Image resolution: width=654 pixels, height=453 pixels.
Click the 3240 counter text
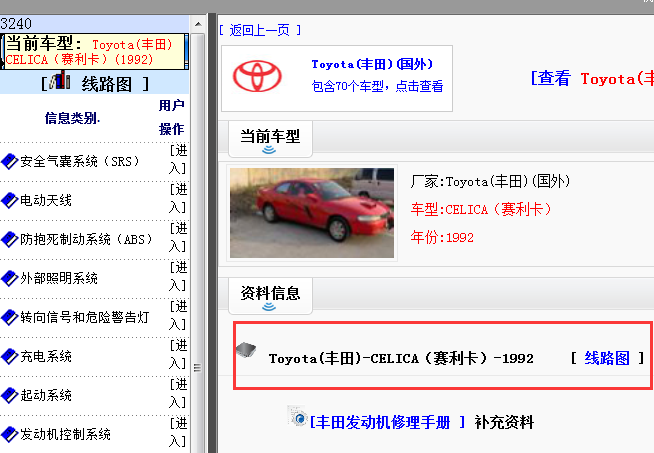16,24
